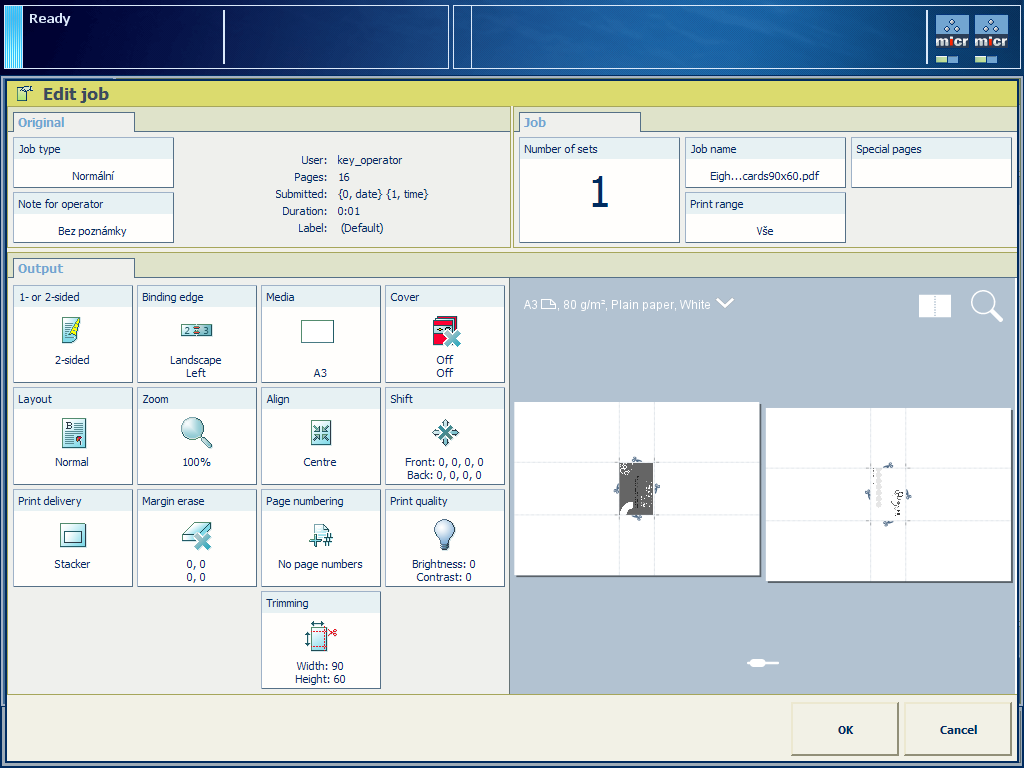The height and width of the screenshot is (768, 1024).
Task: Open Page numbering settings
Action: click(x=320, y=536)
